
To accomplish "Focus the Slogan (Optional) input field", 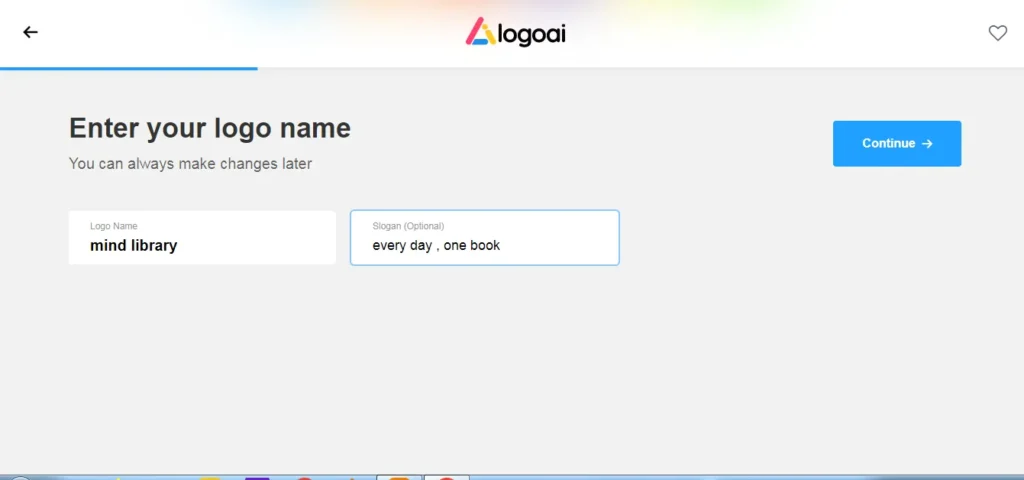I will (485, 238).
